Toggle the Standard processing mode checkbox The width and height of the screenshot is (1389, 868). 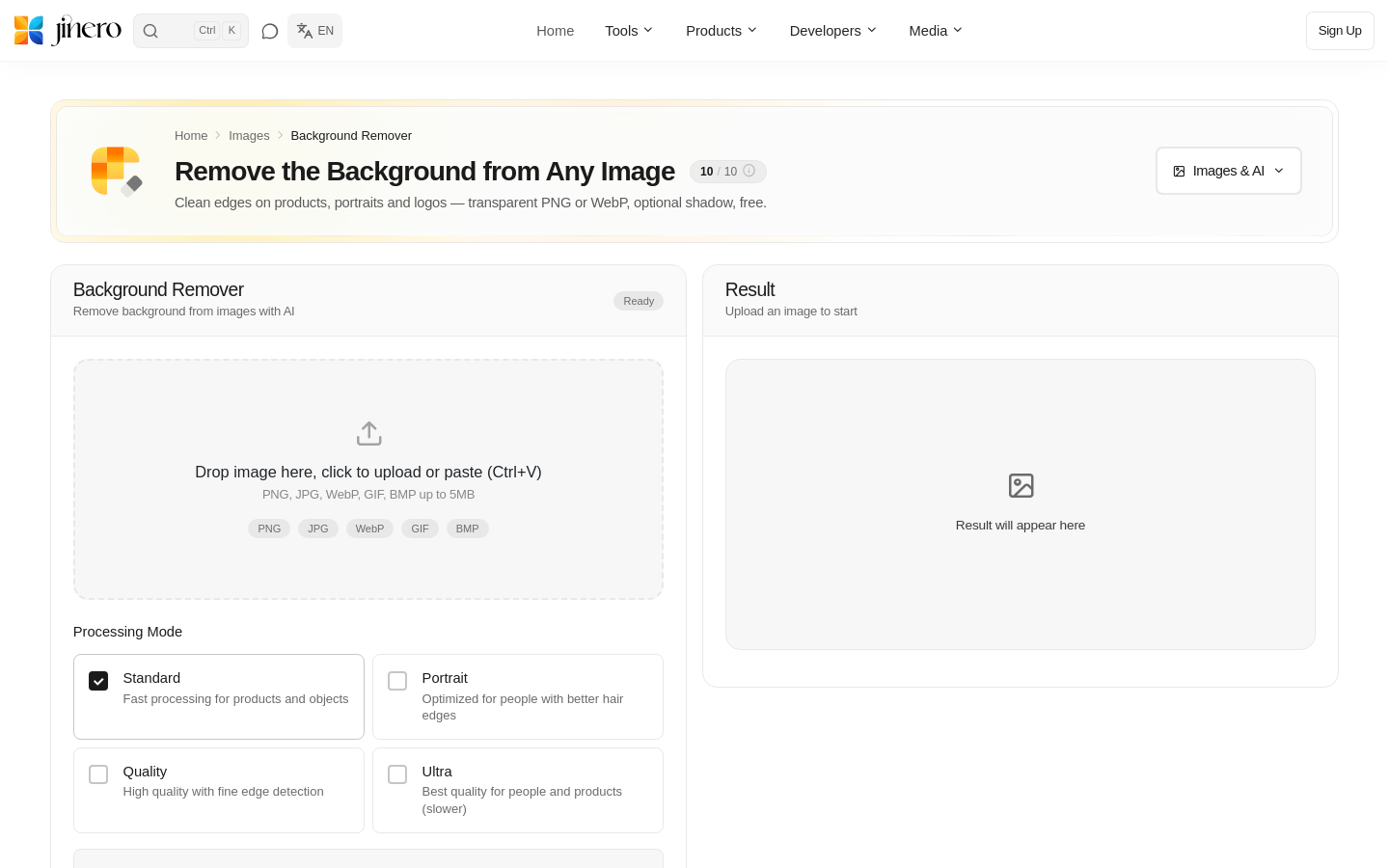98,681
